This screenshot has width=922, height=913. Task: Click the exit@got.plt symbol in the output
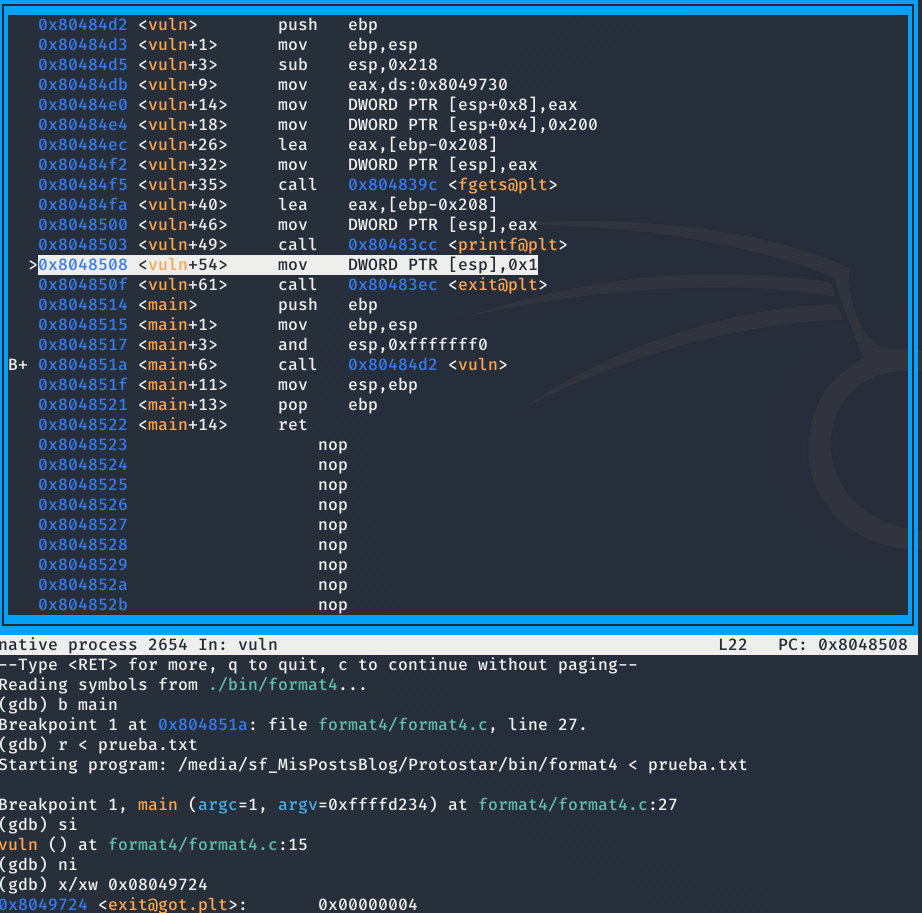click(x=168, y=904)
